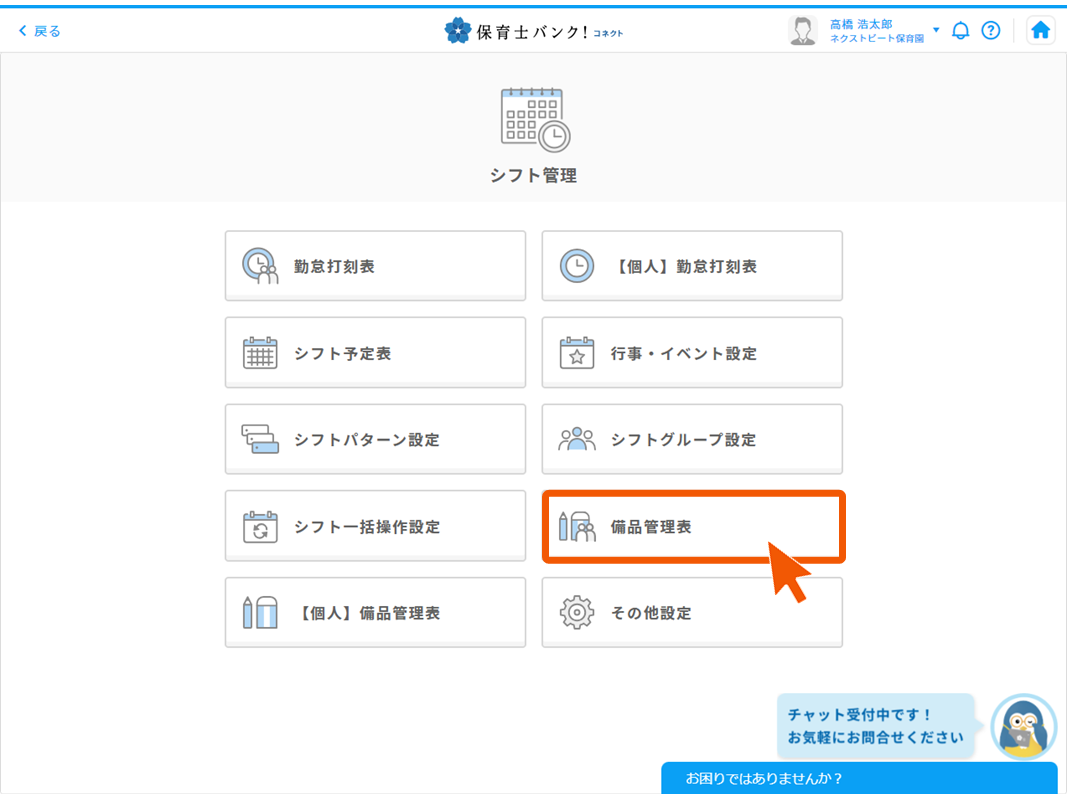Image resolution: width=1067 pixels, height=800 pixels.
Task: Go back using 戻る link
Action: click(x=40, y=31)
